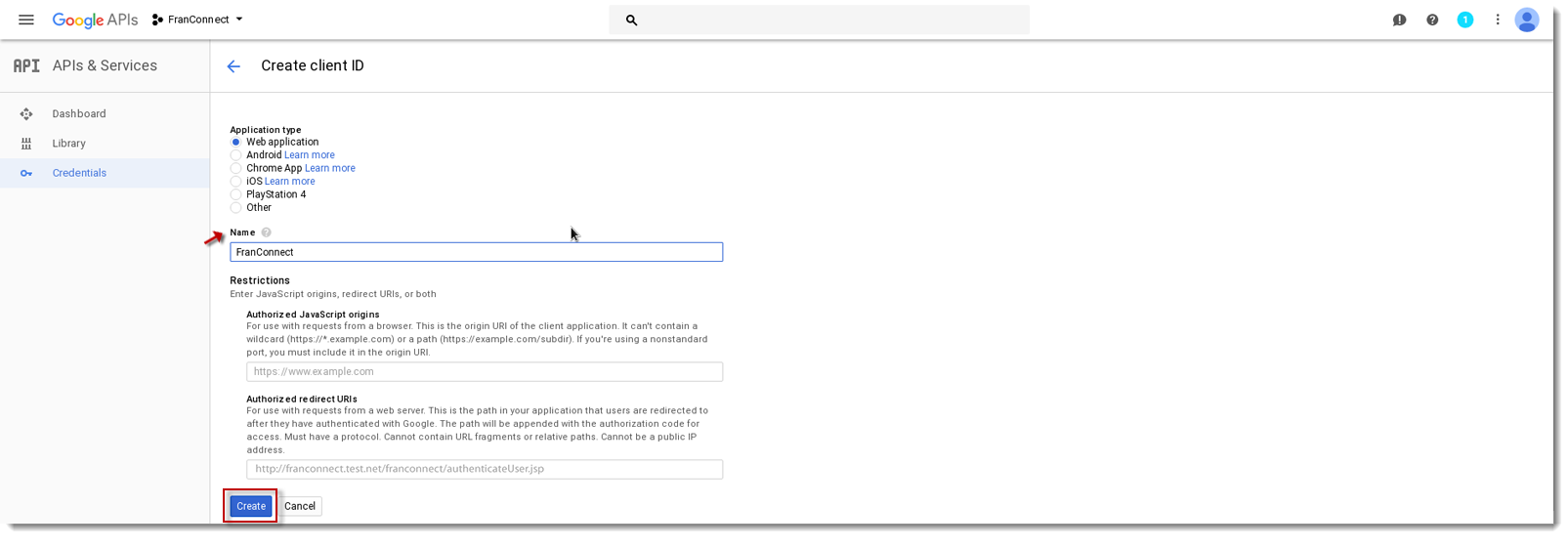Viewport: 1568px width, 548px height.
Task: Open the hamburger navigation menu
Action: click(x=26, y=20)
